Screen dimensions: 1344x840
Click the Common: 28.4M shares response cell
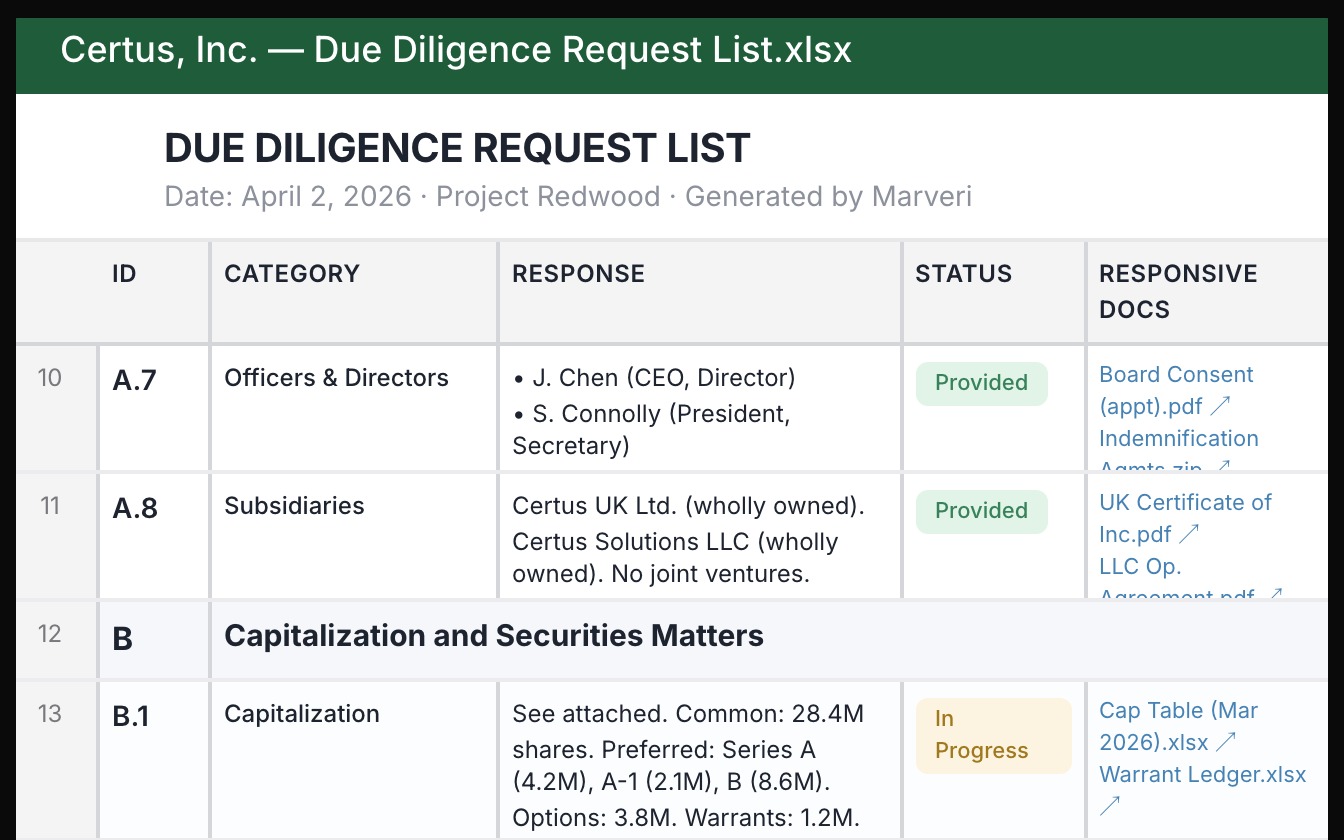(700, 760)
